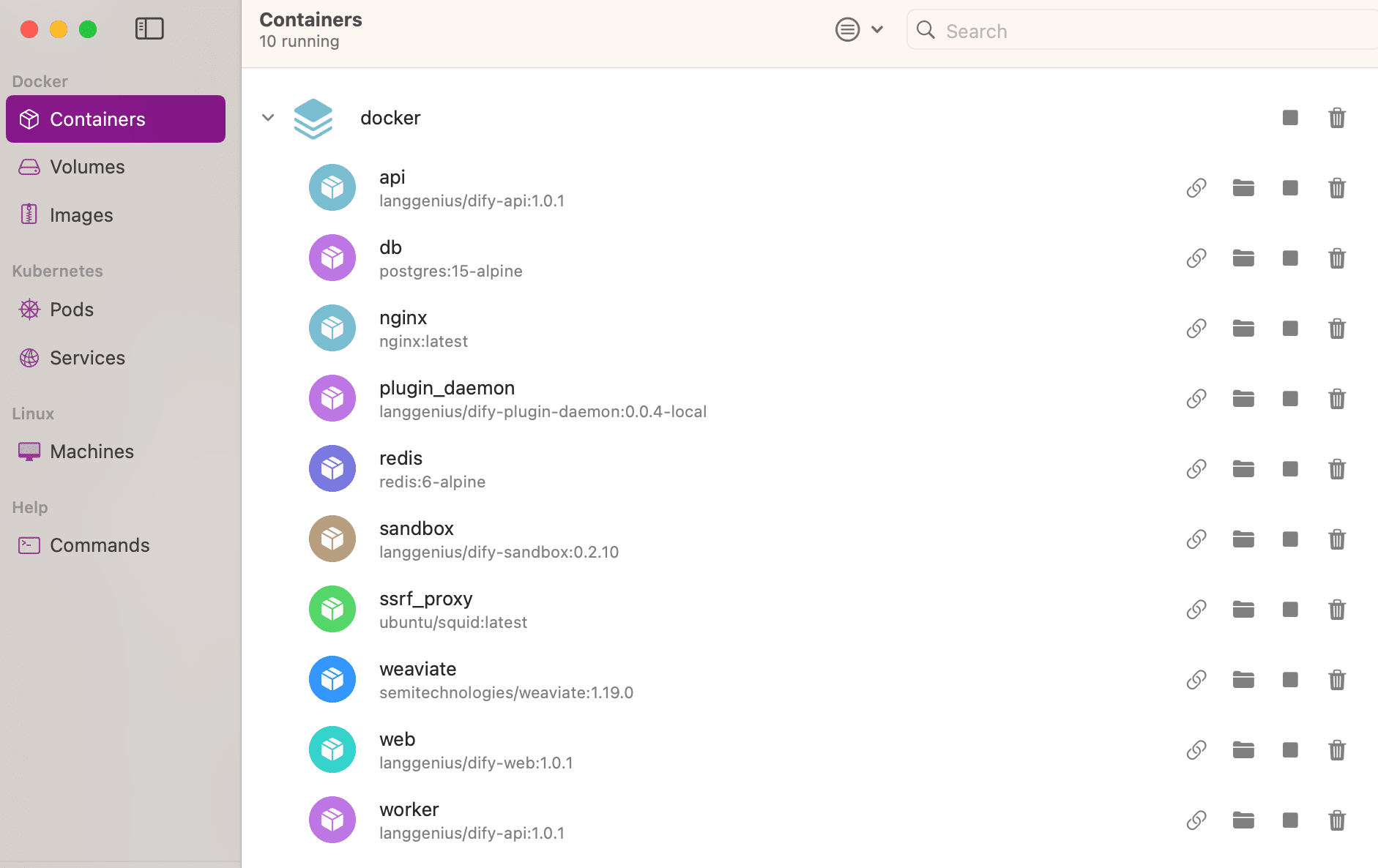Open the Images section
Image resolution: width=1378 pixels, height=868 pixels.
[116, 215]
